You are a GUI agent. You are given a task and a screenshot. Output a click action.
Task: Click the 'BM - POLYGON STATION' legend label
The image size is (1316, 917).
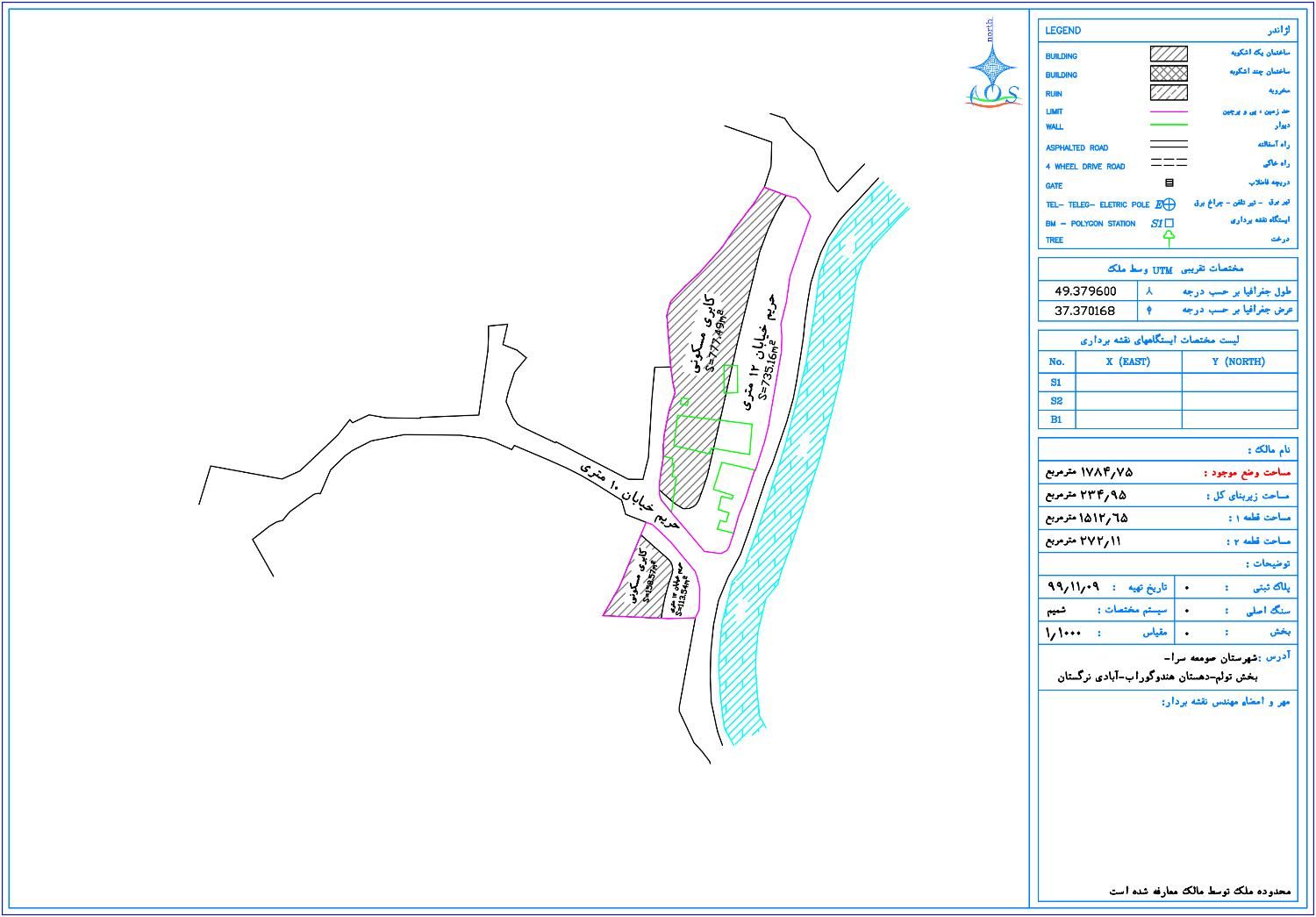click(x=1091, y=224)
